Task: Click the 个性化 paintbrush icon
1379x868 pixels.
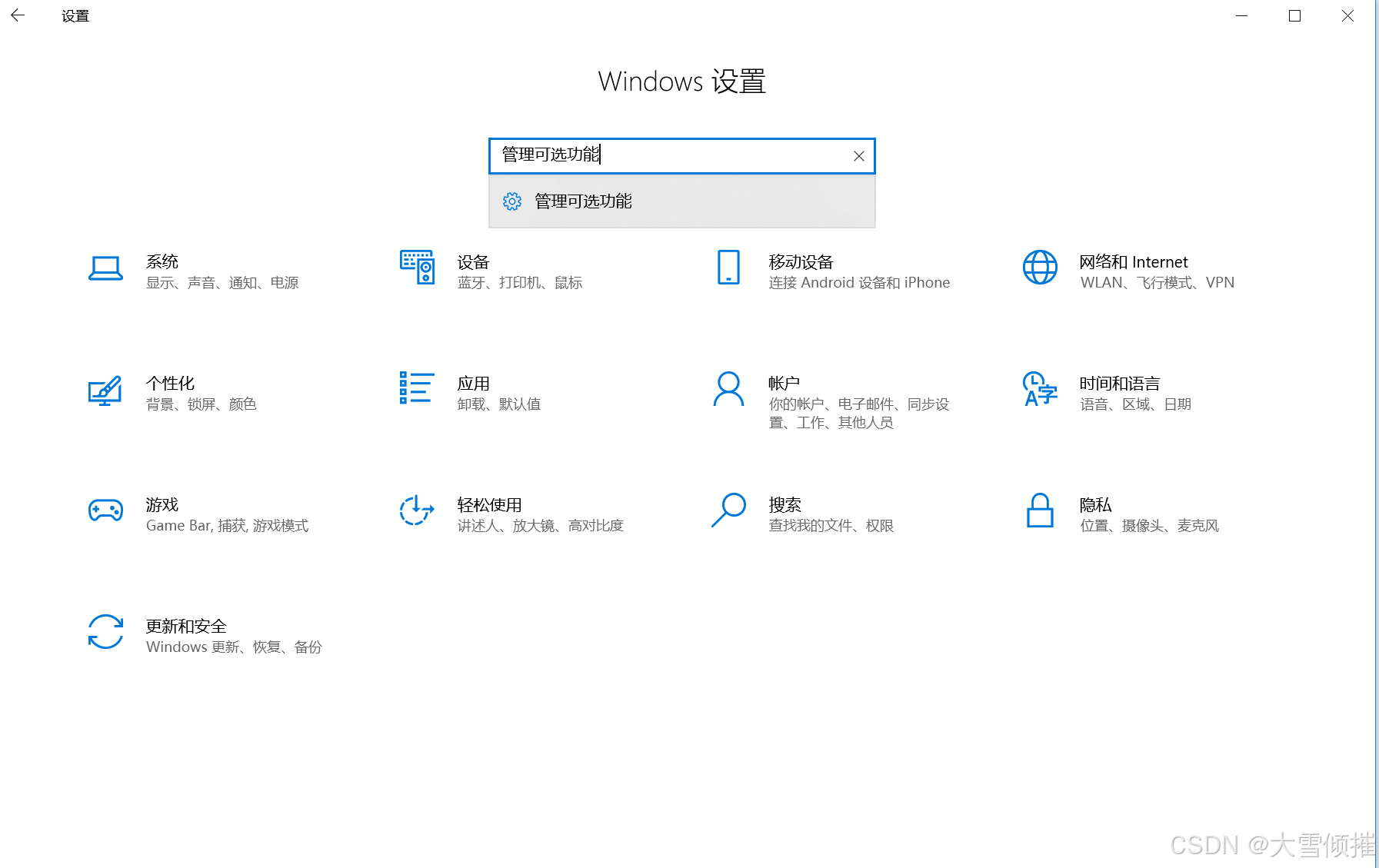Action: (x=105, y=390)
